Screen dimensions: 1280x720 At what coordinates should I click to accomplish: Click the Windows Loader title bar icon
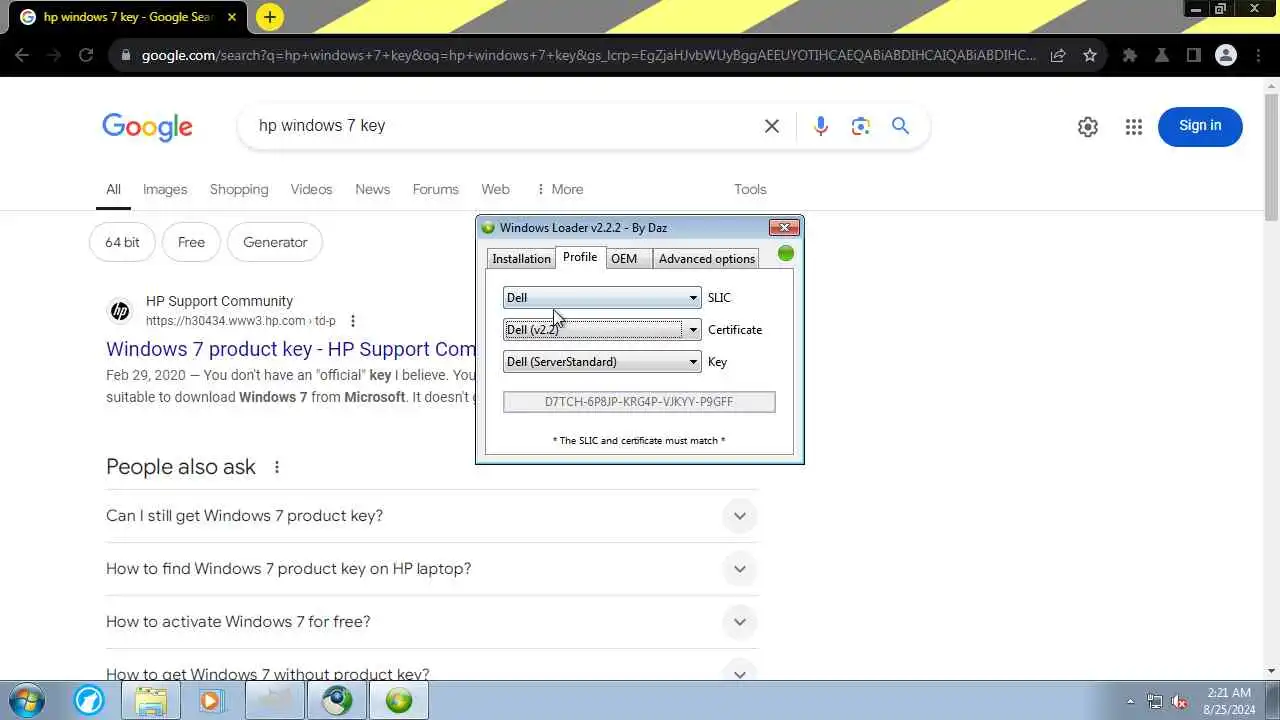488,228
